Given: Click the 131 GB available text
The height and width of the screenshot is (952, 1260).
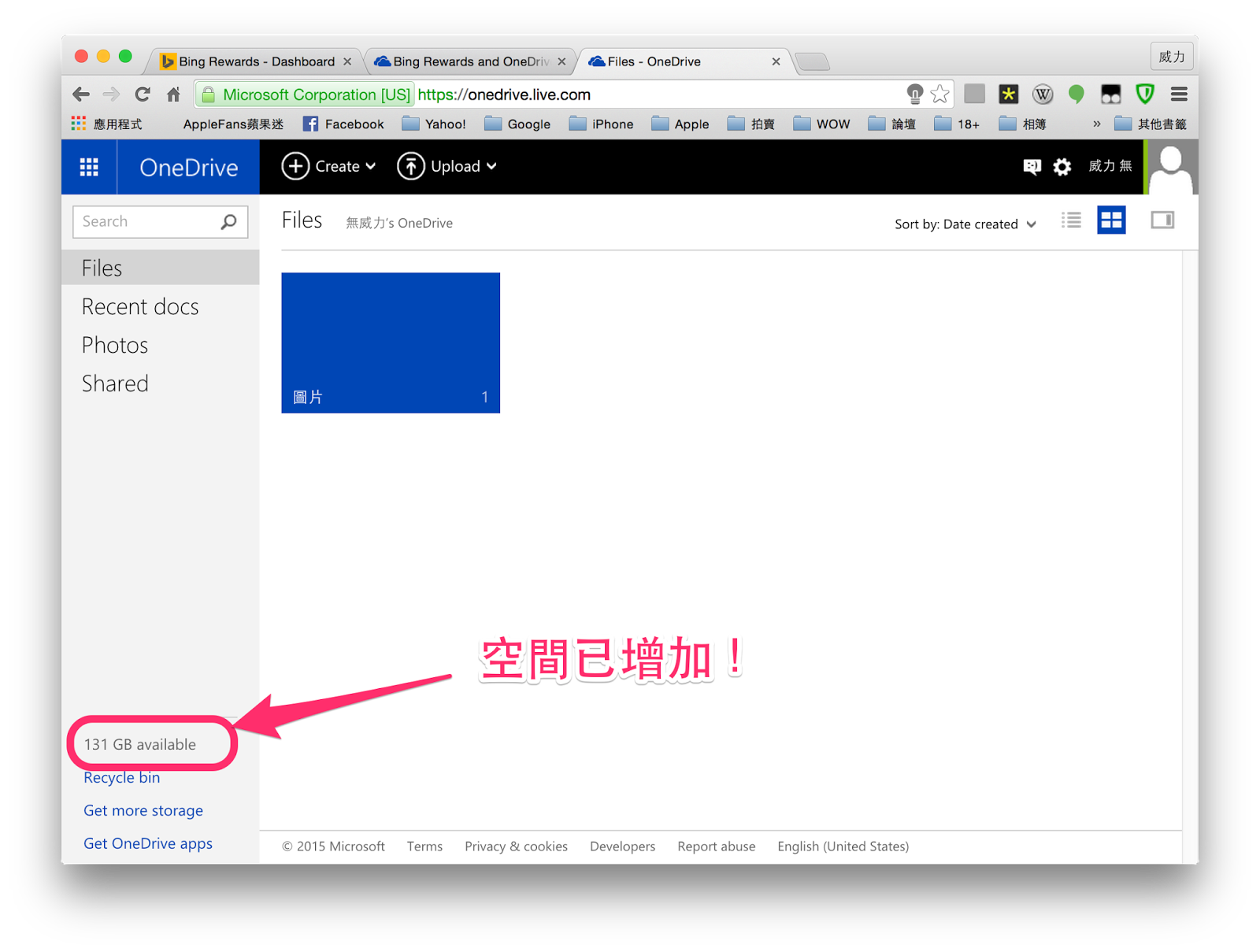Looking at the screenshot, I should tap(140, 744).
